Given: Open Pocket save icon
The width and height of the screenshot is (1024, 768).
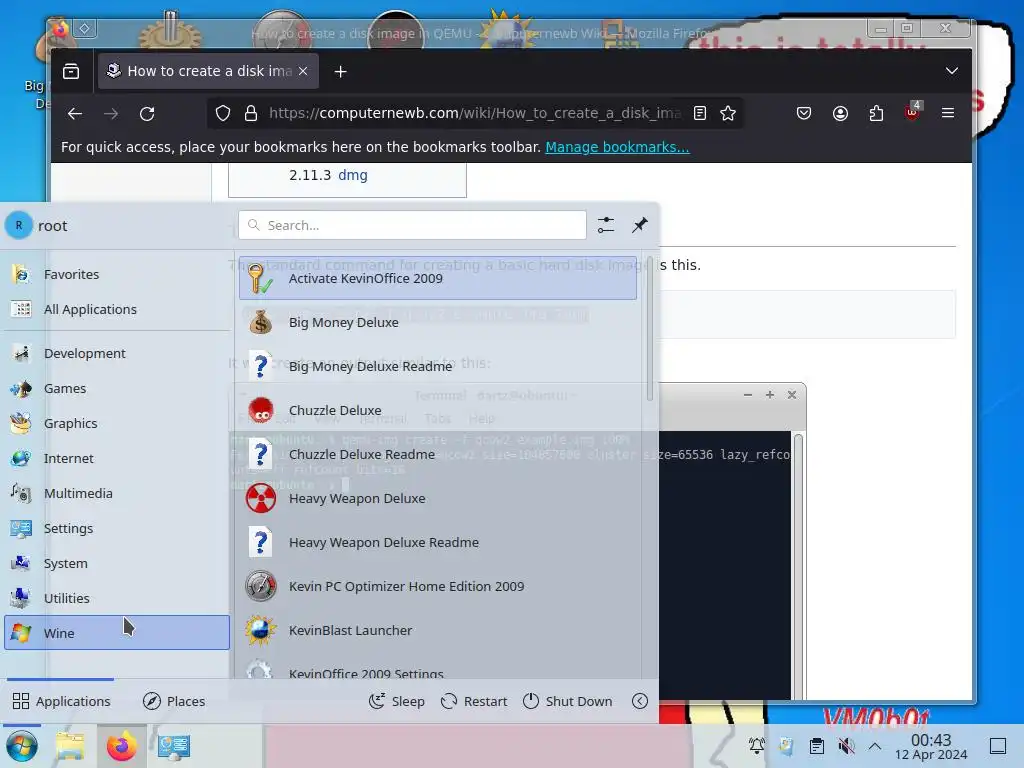Looking at the screenshot, I should click(804, 114).
